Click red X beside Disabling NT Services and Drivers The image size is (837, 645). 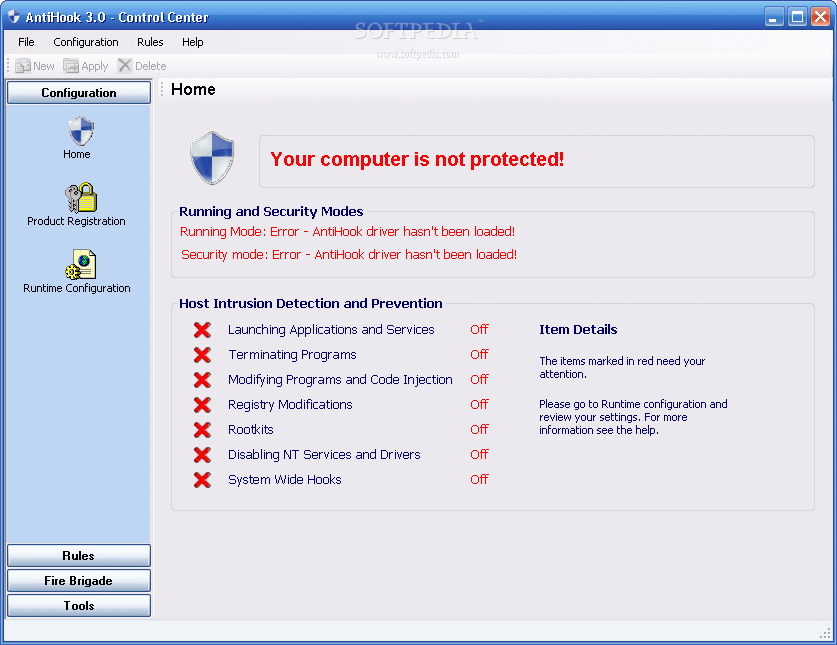[x=202, y=455]
